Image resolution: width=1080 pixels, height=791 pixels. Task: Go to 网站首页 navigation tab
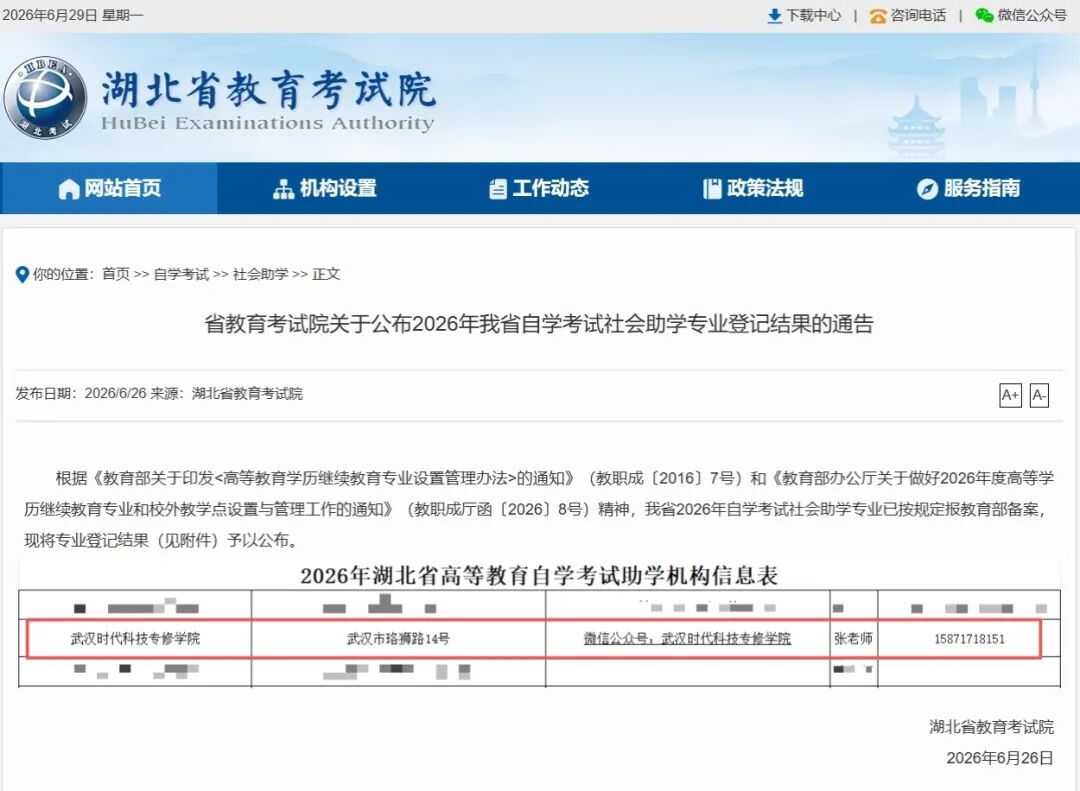coord(109,188)
